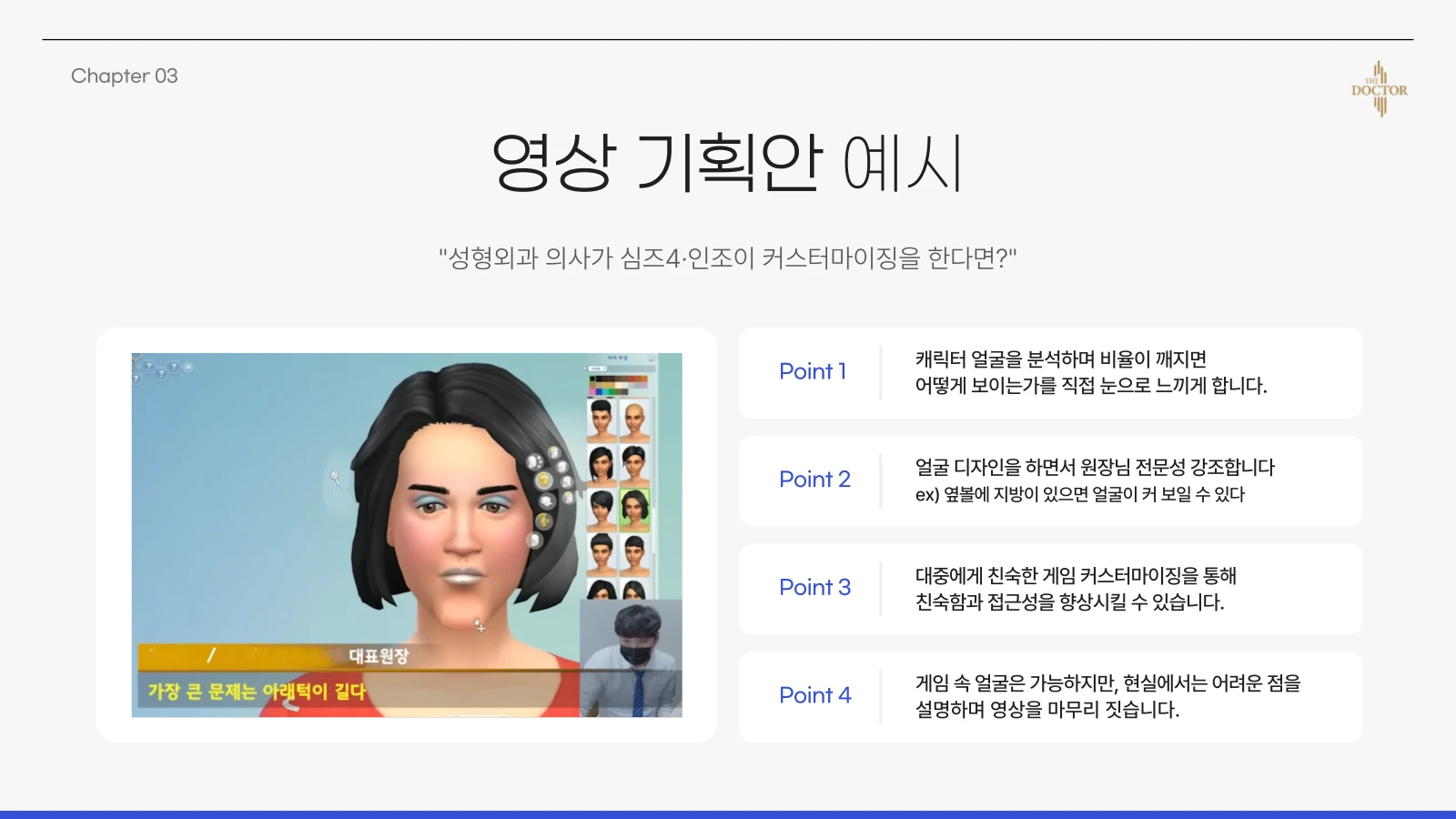Click the magnifying glass icon beside the Sim's head
This screenshot has height=819, width=1456.
click(335, 476)
